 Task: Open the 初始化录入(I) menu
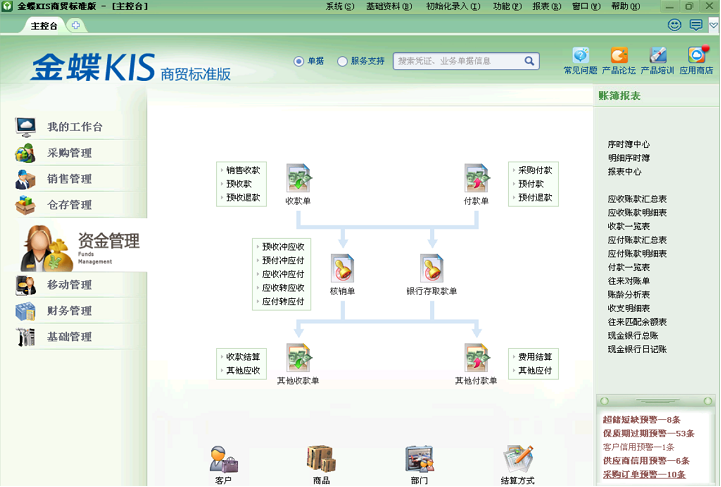(x=453, y=6)
